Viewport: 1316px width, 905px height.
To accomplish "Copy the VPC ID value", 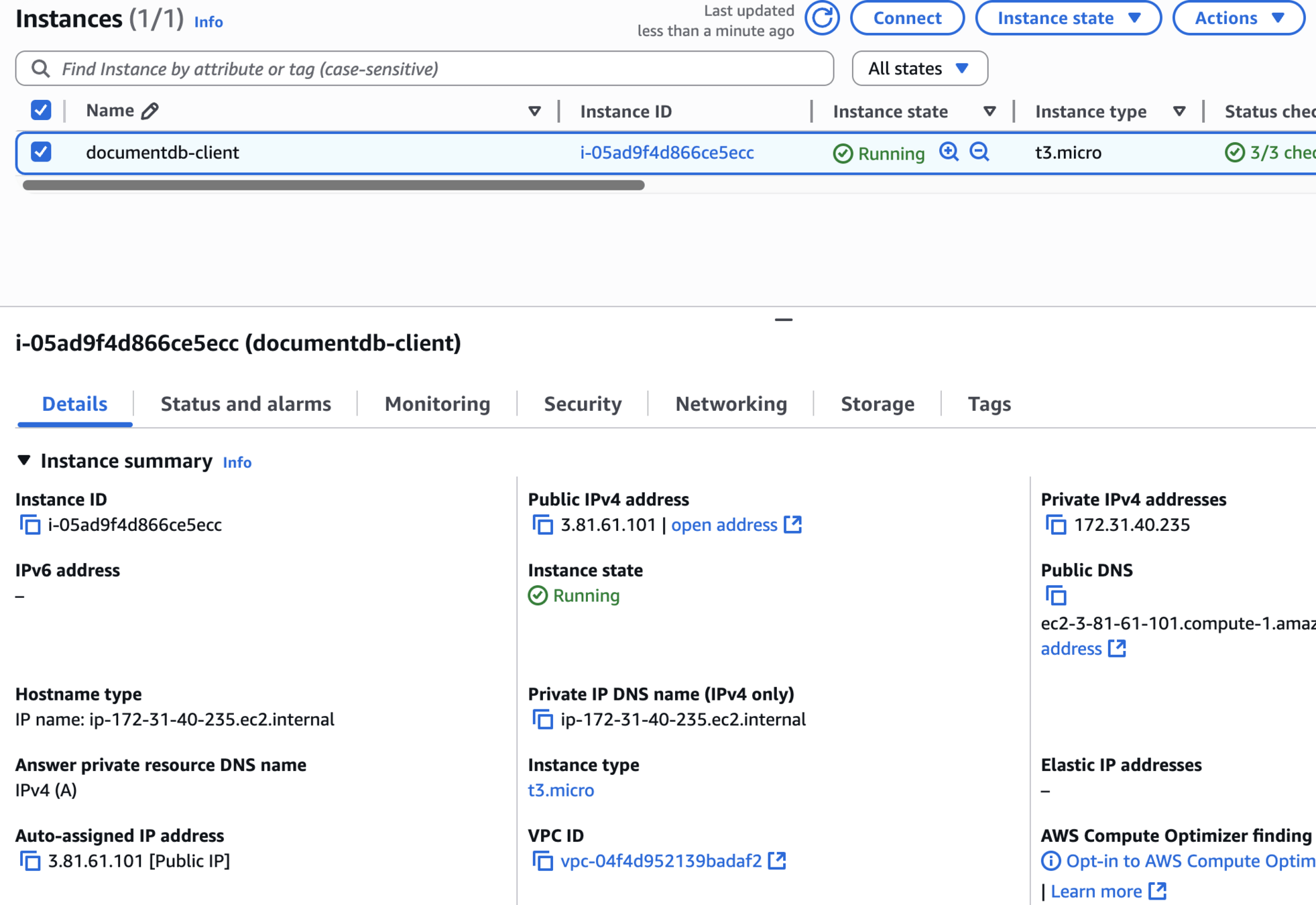I will coord(542,861).
